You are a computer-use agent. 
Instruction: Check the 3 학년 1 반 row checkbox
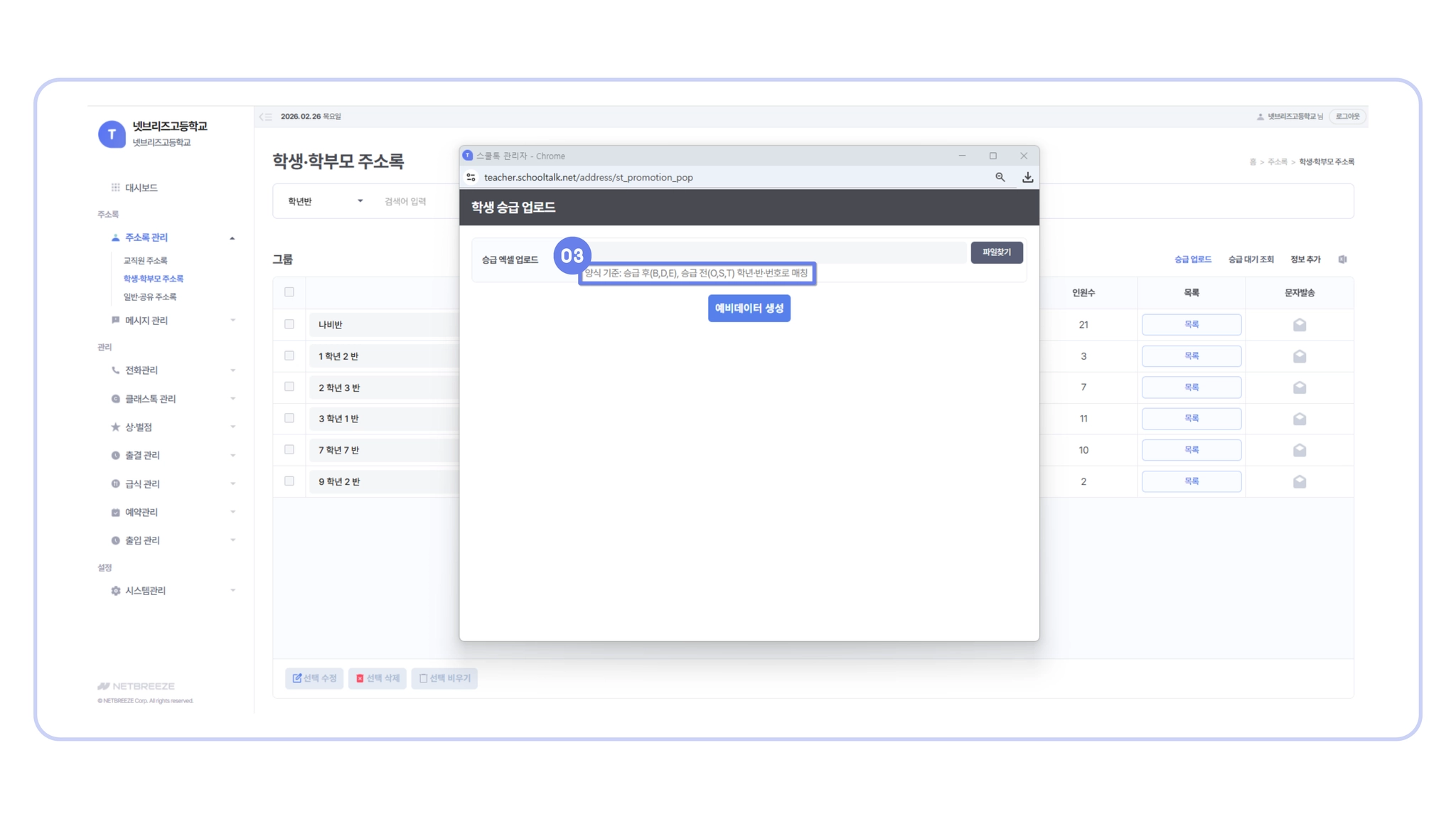(x=289, y=418)
